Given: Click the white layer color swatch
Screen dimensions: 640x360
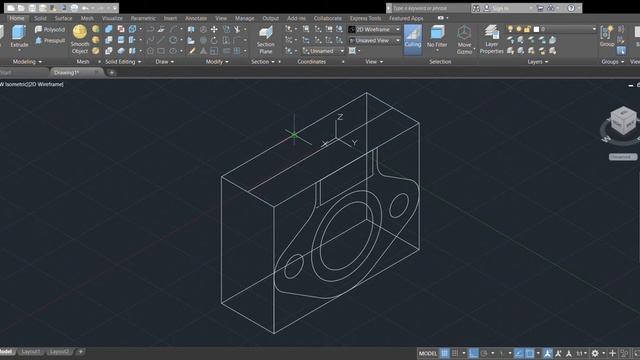Looking at the screenshot, I should point(536,29).
